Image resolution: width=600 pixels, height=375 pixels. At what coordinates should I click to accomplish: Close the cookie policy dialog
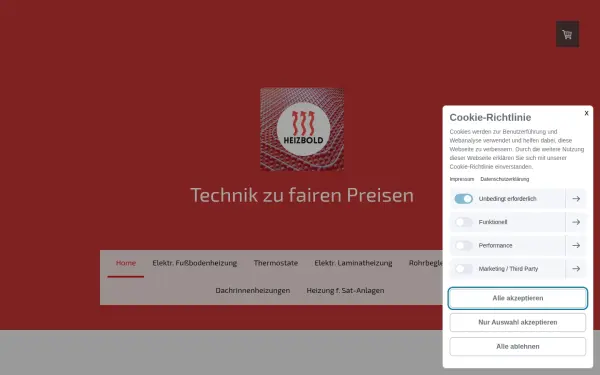(586, 113)
